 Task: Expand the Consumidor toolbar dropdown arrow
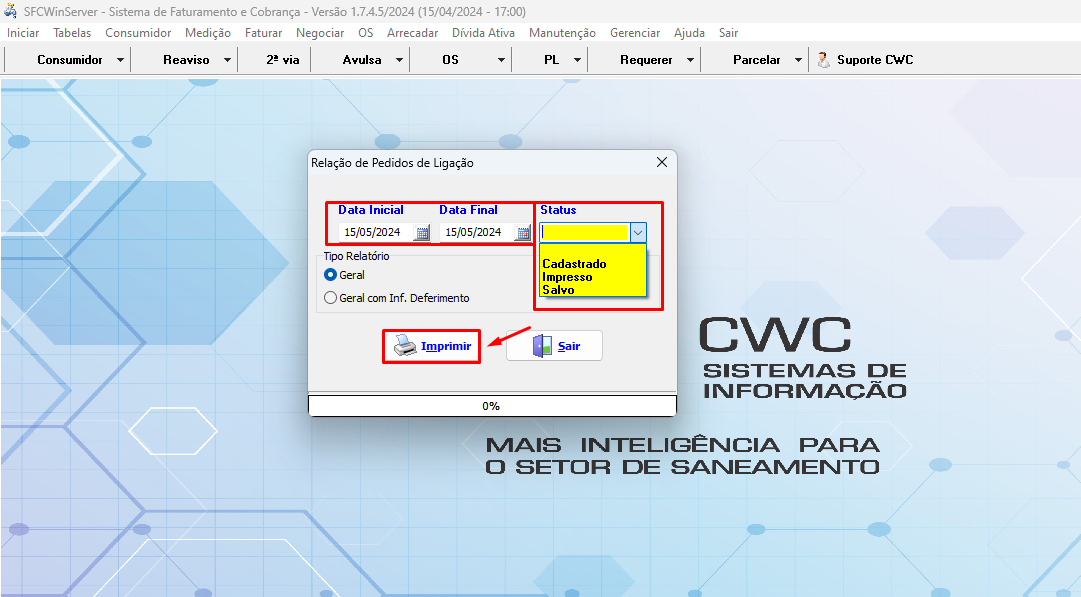coord(120,60)
